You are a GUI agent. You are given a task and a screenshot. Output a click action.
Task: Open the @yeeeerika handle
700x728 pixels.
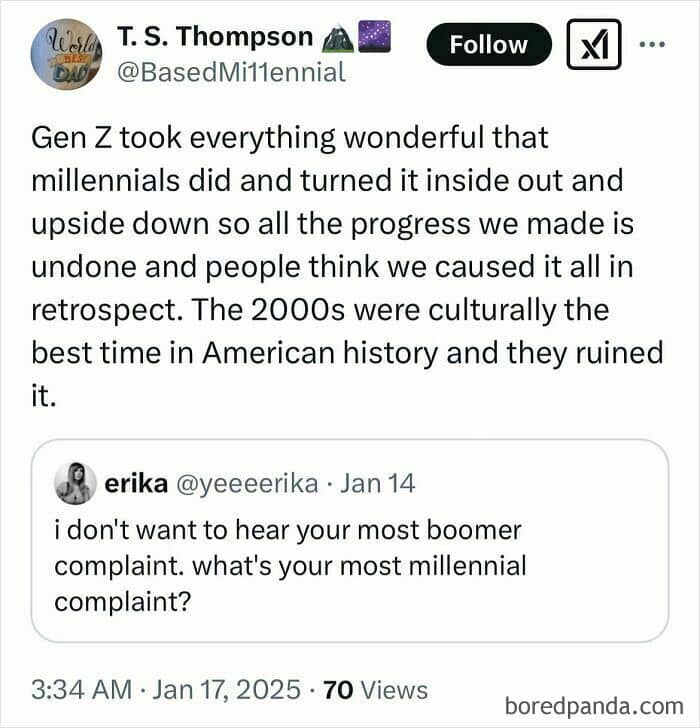[x=247, y=484]
